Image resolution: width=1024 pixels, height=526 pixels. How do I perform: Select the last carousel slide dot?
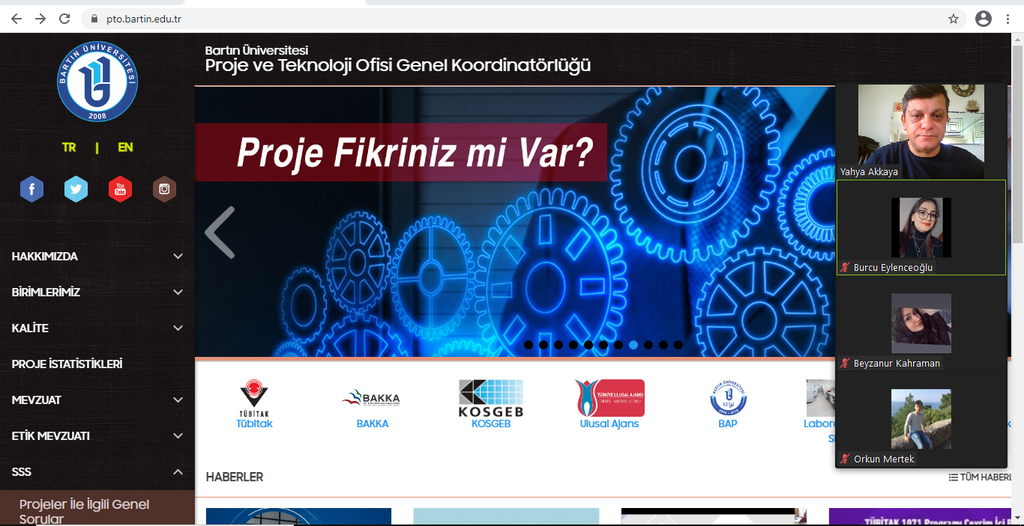click(679, 345)
